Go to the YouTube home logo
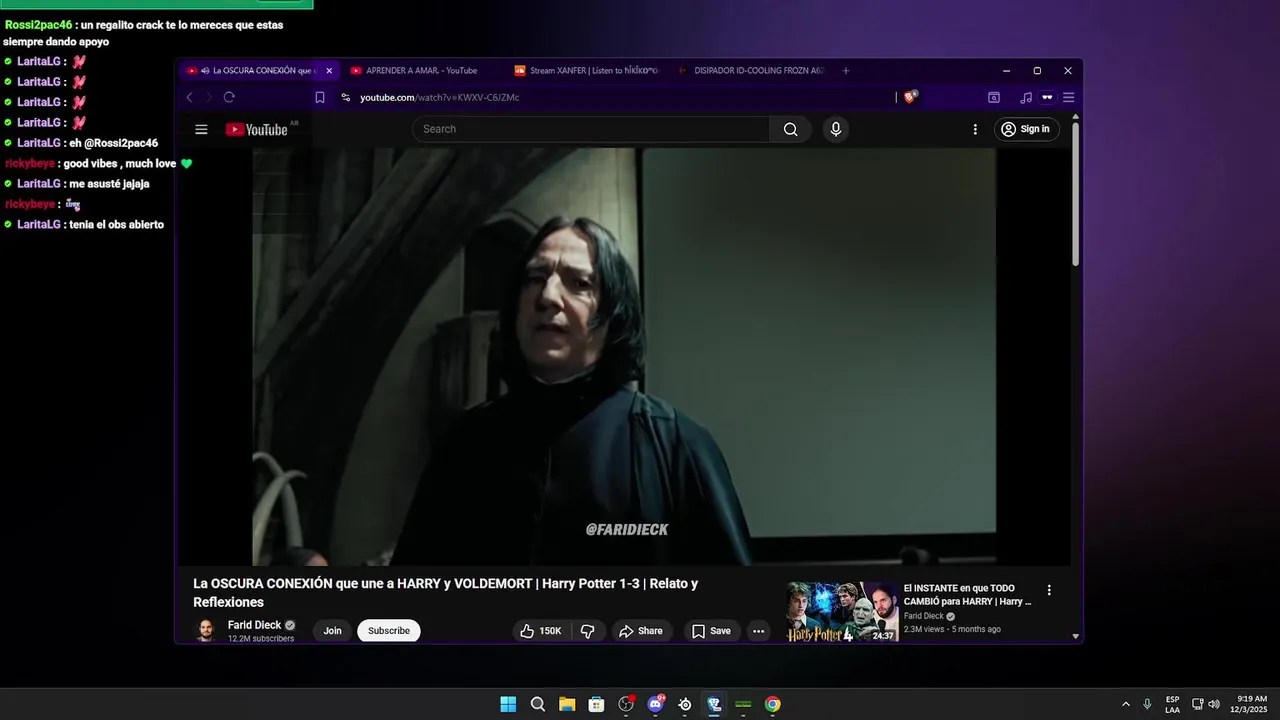Image resolution: width=1280 pixels, height=720 pixels. pos(257,129)
